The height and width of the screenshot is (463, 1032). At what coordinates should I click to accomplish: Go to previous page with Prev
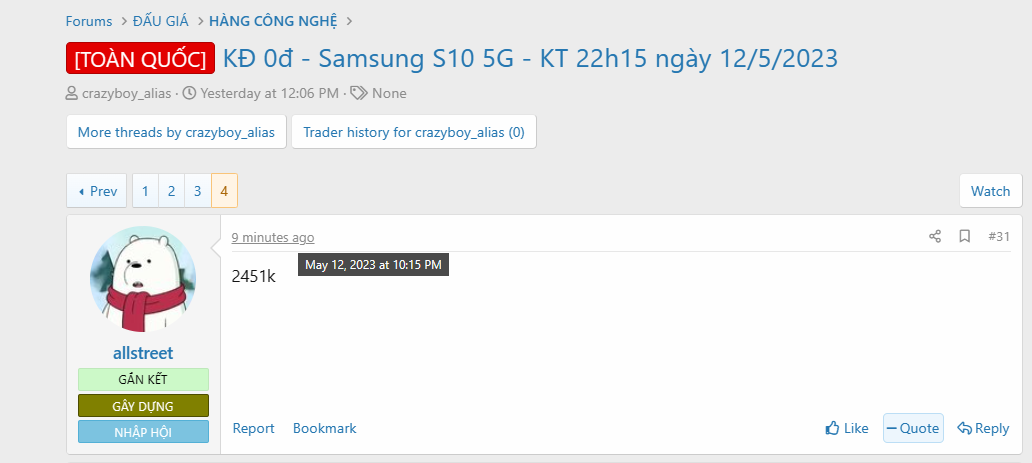(x=97, y=191)
